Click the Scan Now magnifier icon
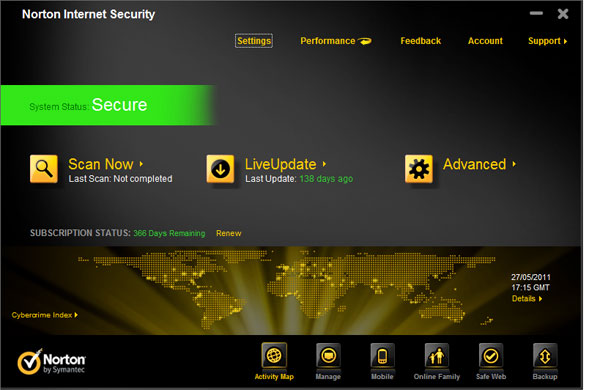 (44, 169)
